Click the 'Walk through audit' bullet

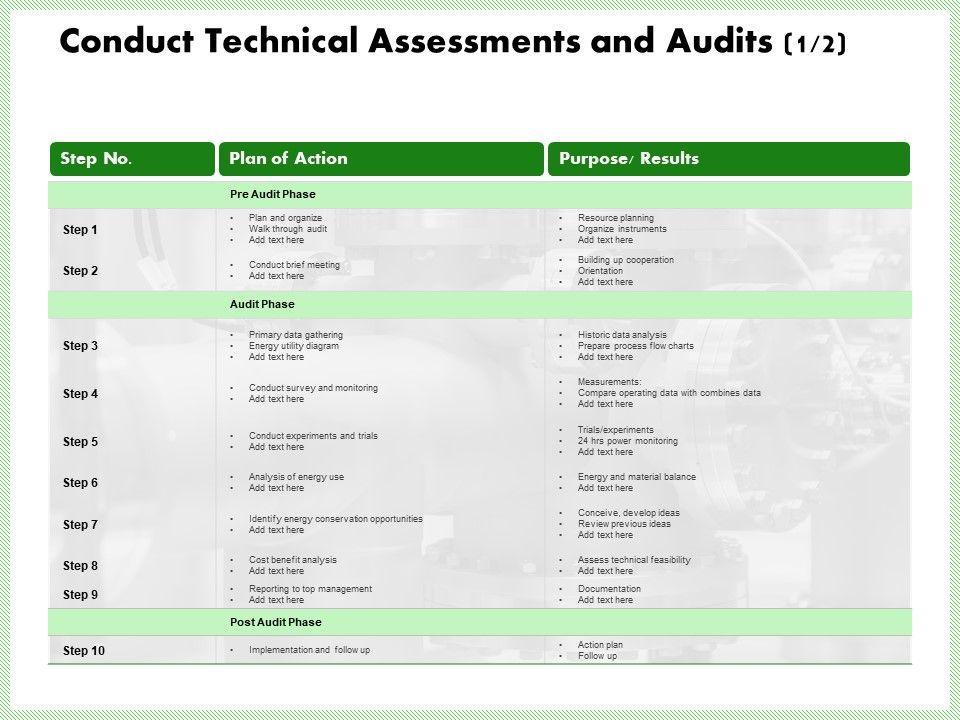click(288, 229)
